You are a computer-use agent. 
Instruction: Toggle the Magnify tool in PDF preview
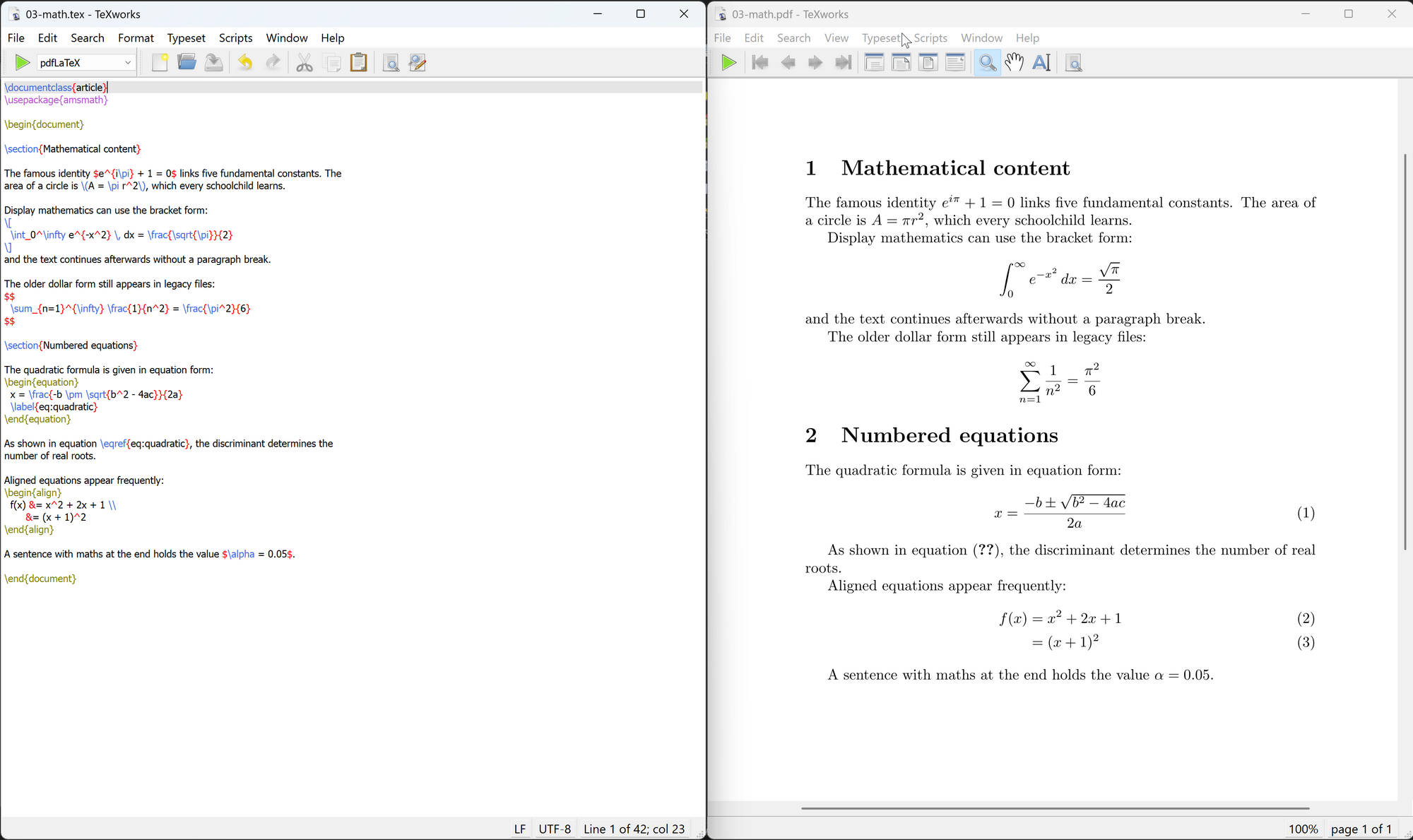click(x=987, y=63)
